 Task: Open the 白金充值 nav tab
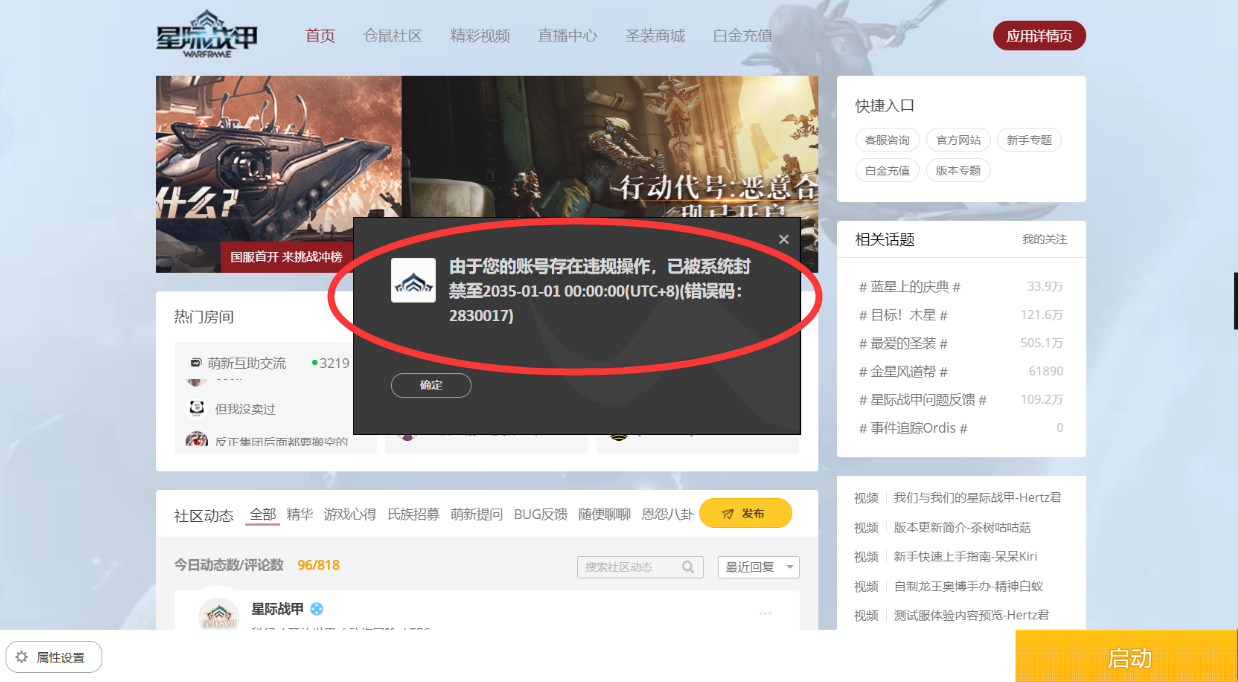point(742,36)
